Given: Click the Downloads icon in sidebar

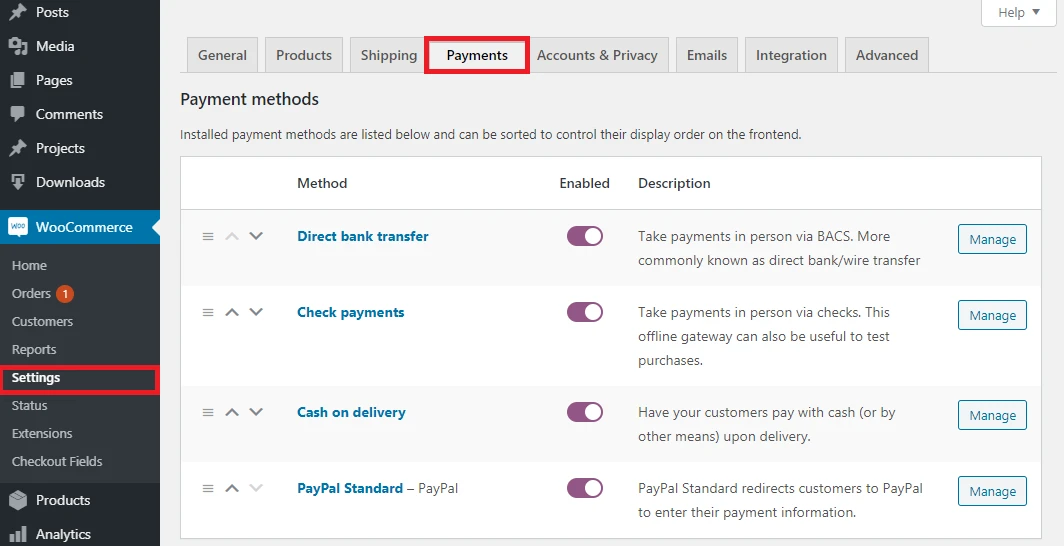Looking at the screenshot, I should click(17, 182).
